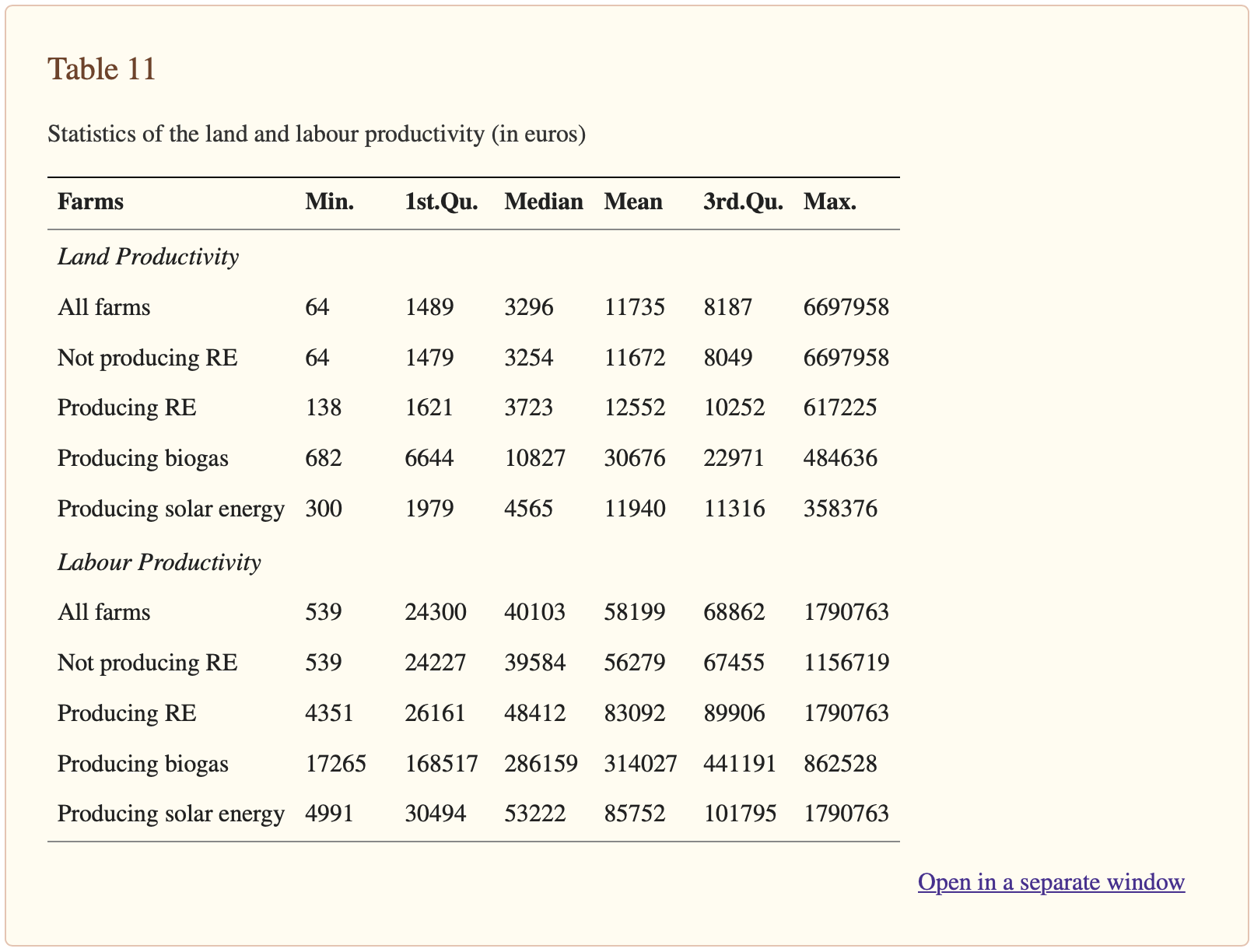The width and height of the screenshot is (1254, 952).
Task: Click the max value 1156719
Action: point(846,663)
